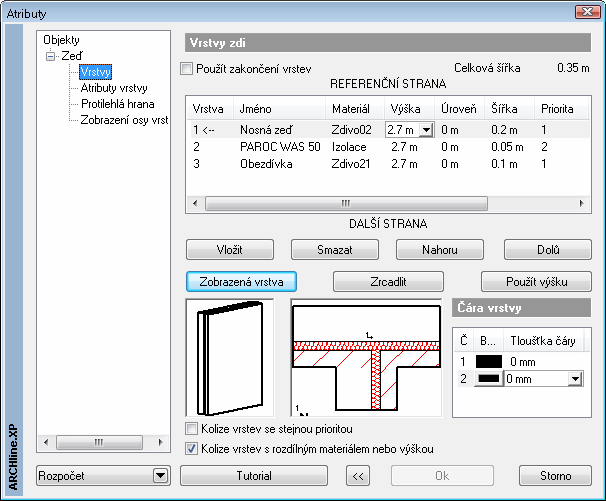Click tree panel horizontal scrollbar thumb
This screenshot has height=501, width=606.
99,442
